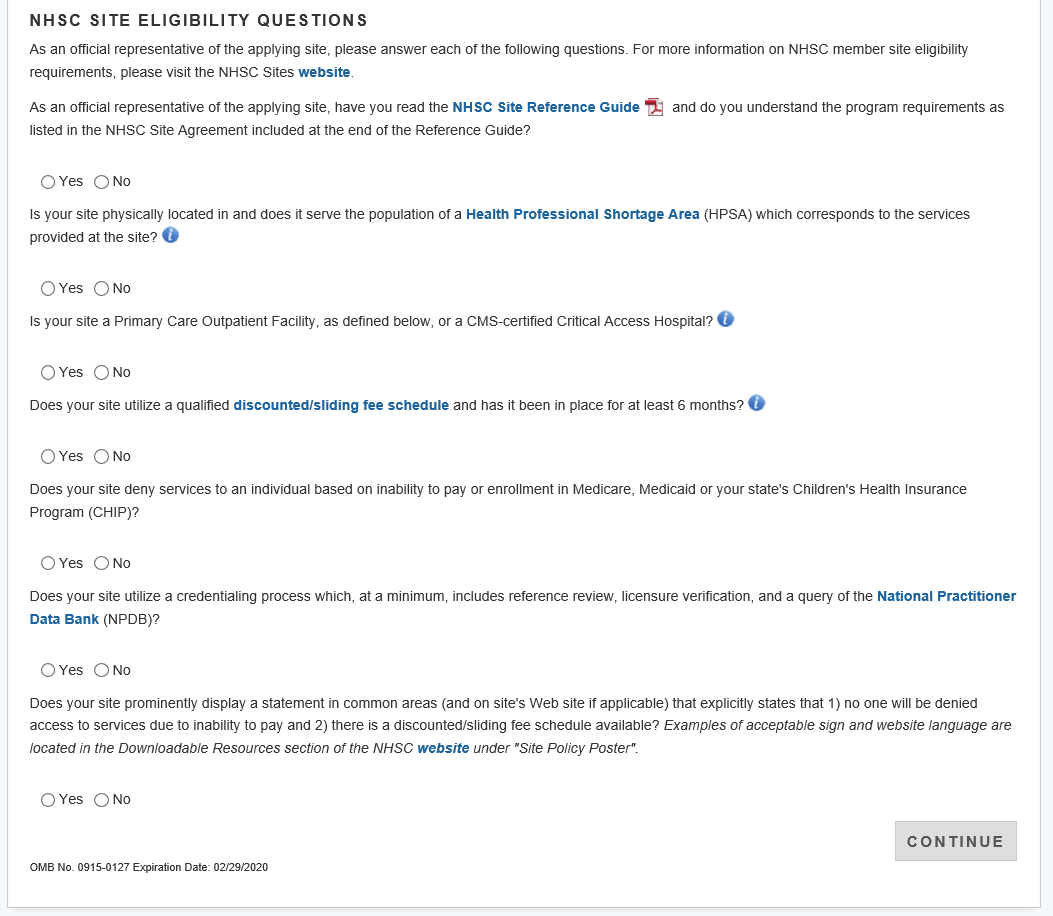Choose Yes for discounted/sliding fee schedule question
The image size is (1053, 916).
[x=48, y=457]
